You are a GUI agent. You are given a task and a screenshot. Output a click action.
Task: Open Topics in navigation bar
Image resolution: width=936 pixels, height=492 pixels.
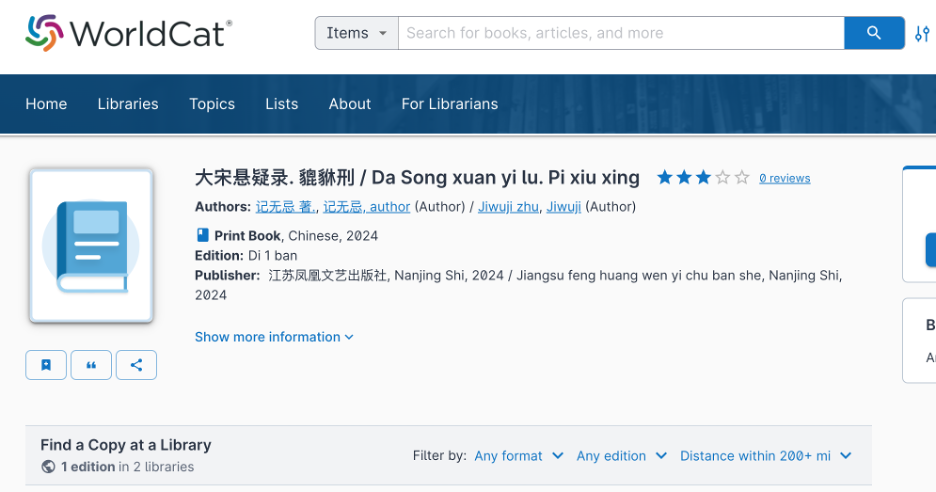pos(212,104)
